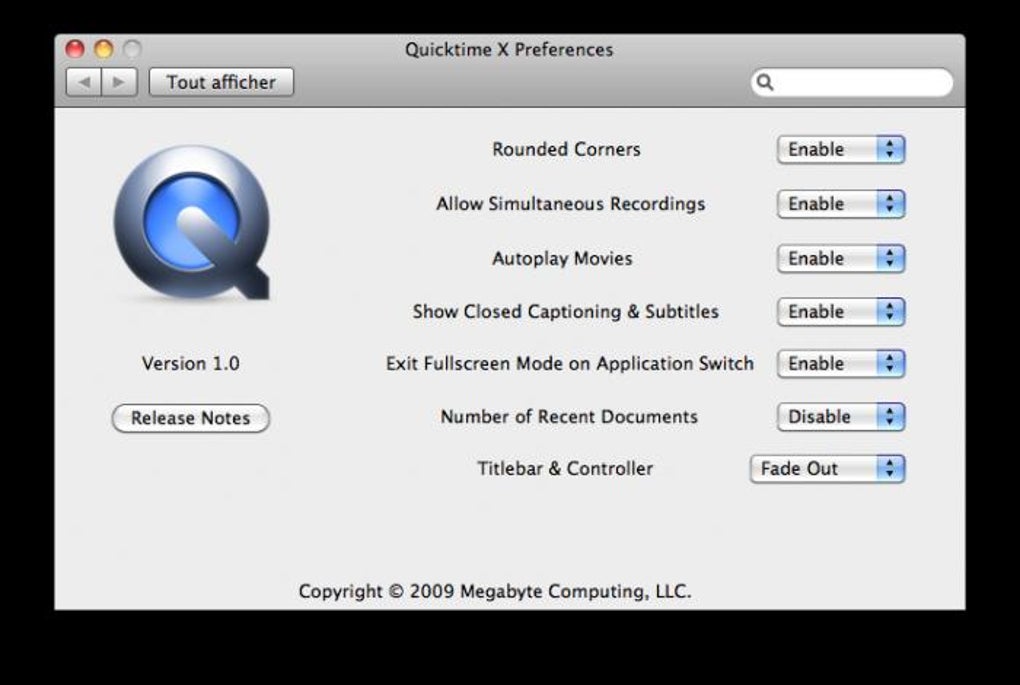Open the Rounded Corners dropdown
The height and width of the screenshot is (685, 1020).
[840, 150]
